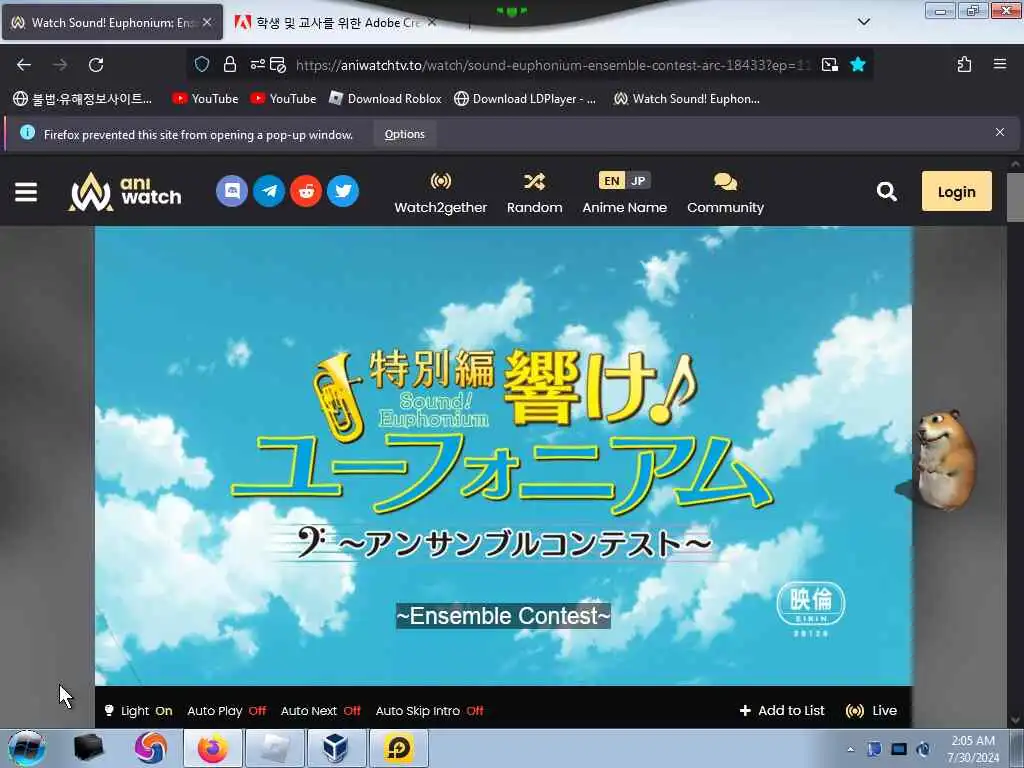The image size is (1024, 768).
Task: Toggle Auto Skip Intro setting
Action: tap(430, 711)
